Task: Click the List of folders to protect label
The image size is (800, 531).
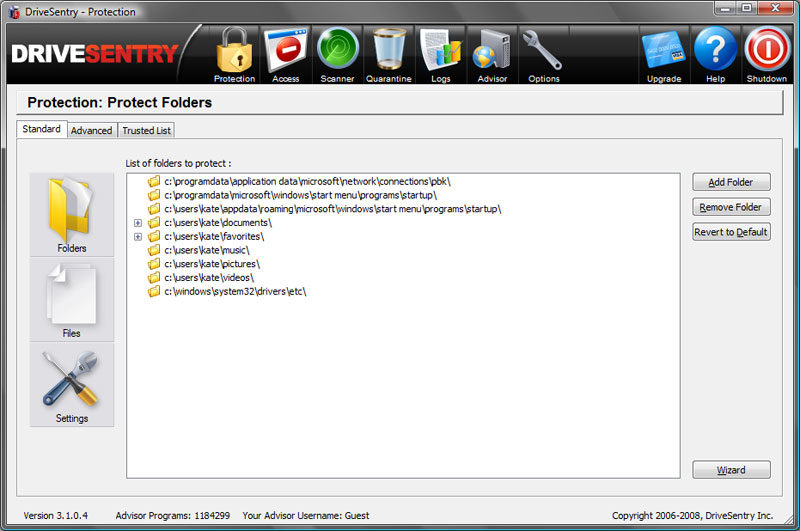Action: [x=178, y=163]
